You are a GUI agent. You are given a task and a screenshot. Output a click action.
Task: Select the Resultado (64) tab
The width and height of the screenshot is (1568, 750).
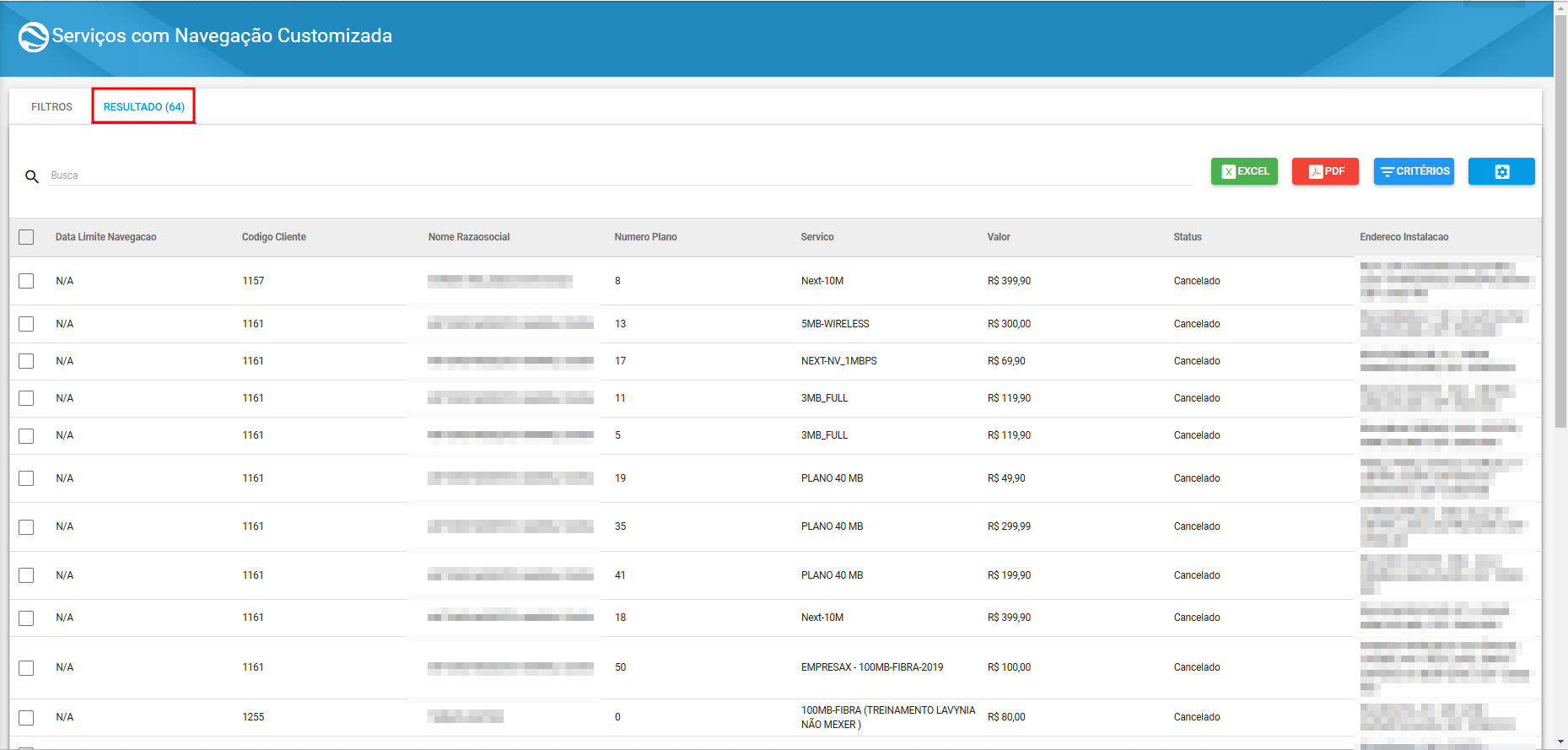144,107
